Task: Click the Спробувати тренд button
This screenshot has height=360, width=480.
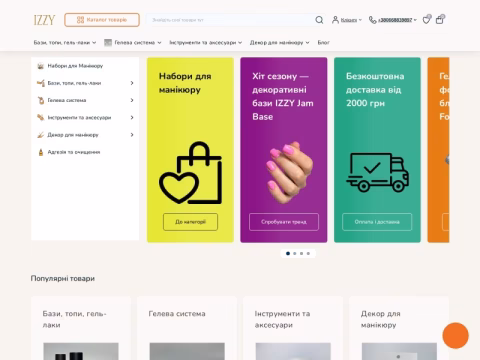Action: tap(284, 222)
